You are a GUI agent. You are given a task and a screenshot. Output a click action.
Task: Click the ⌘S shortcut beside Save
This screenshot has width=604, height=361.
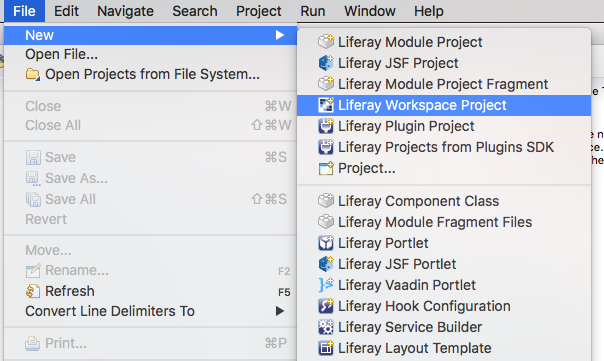click(276, 157)
